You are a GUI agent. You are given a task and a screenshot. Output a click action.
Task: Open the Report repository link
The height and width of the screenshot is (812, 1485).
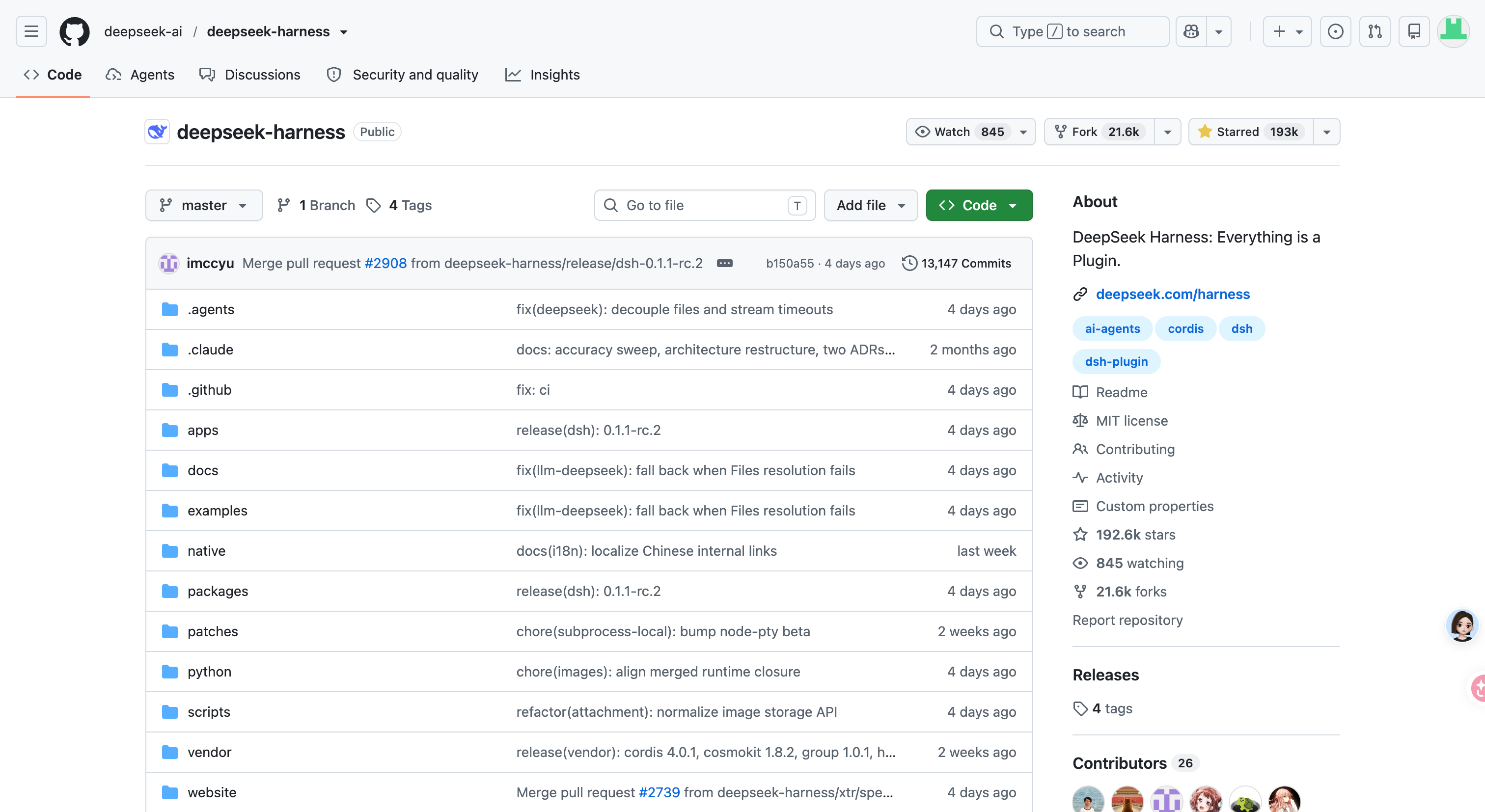click(1127, 620)
